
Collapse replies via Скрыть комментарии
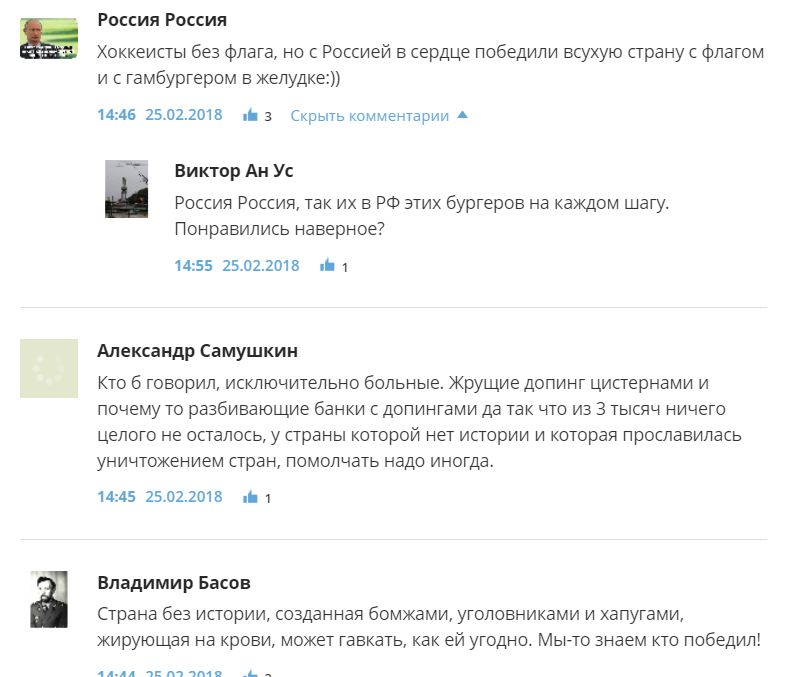pos(369,116)
